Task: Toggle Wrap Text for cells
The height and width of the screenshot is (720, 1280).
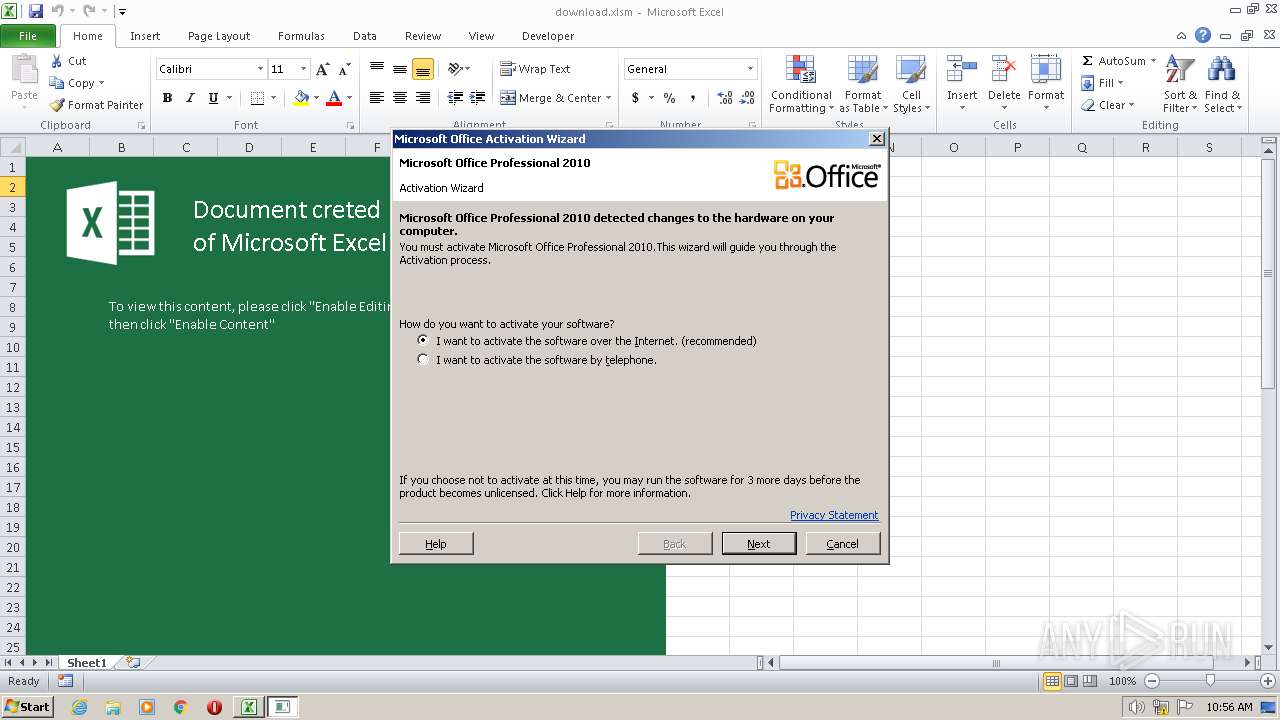Action: point(535,69)
